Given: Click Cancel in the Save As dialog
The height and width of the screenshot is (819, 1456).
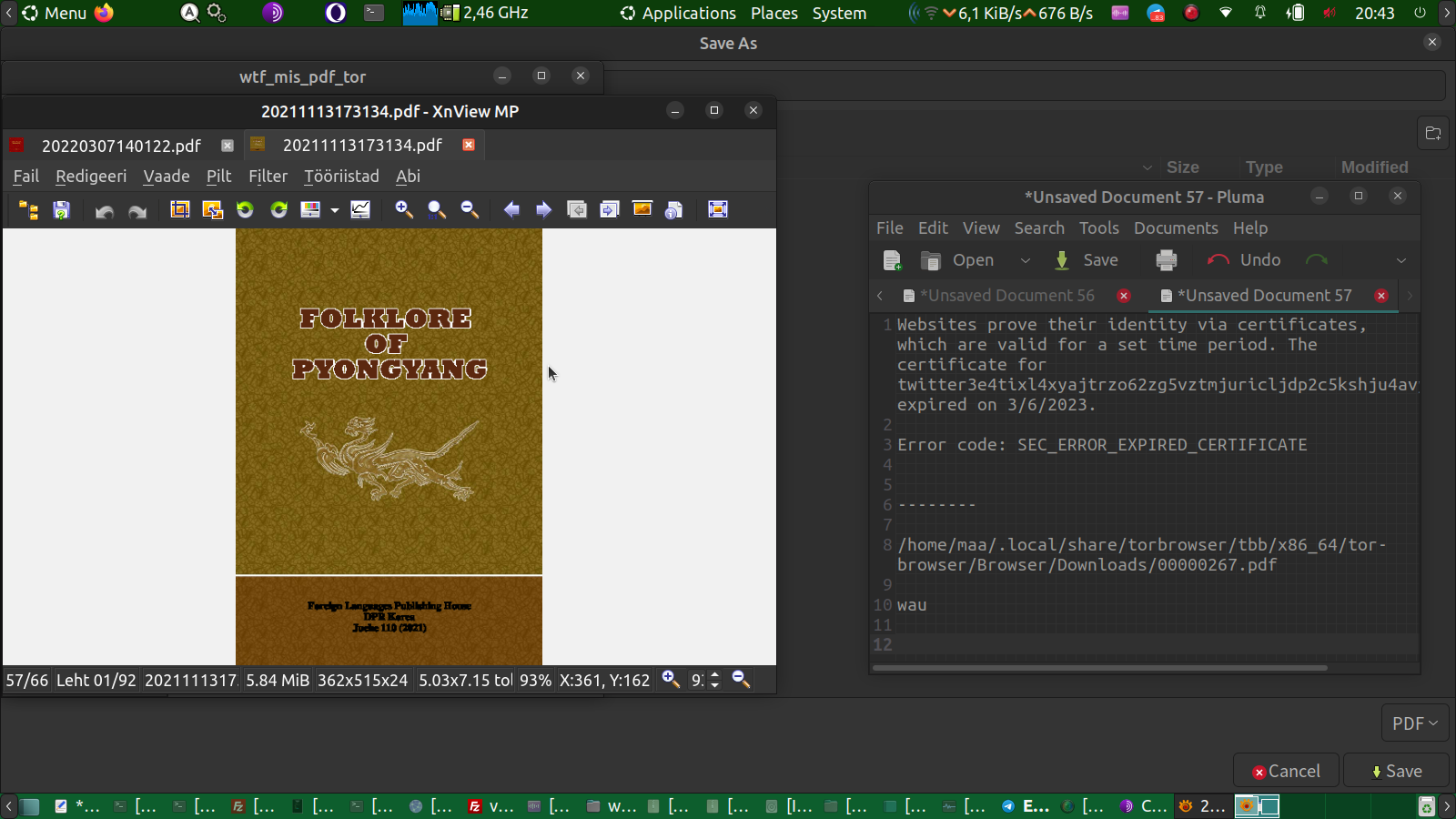Looking at the screenshot, I should click(x=1286, y=771).
